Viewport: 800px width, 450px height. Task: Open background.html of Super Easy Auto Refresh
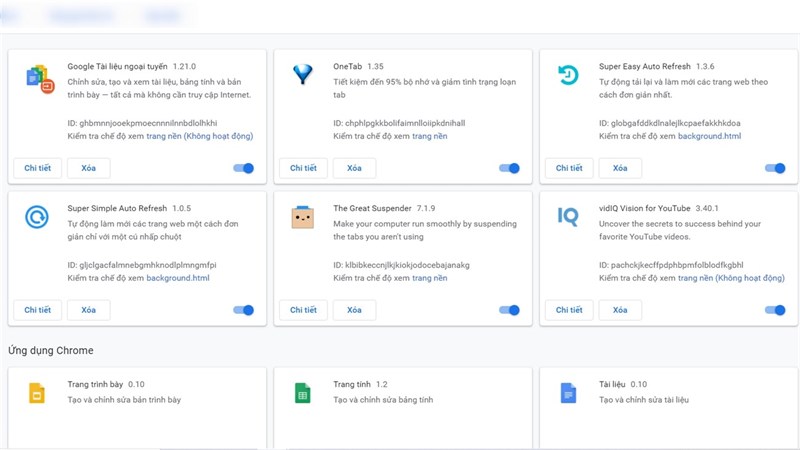[x=709, y=136]
